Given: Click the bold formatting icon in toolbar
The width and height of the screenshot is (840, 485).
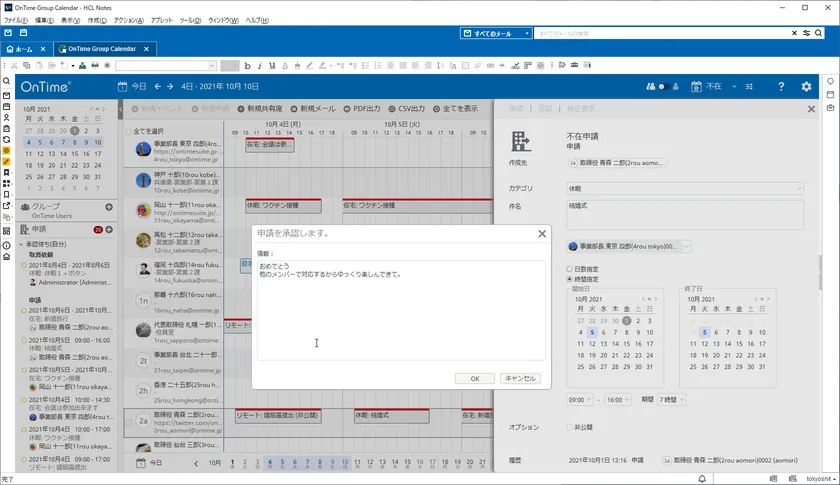Looking at the screenshot, I should 247,65.
